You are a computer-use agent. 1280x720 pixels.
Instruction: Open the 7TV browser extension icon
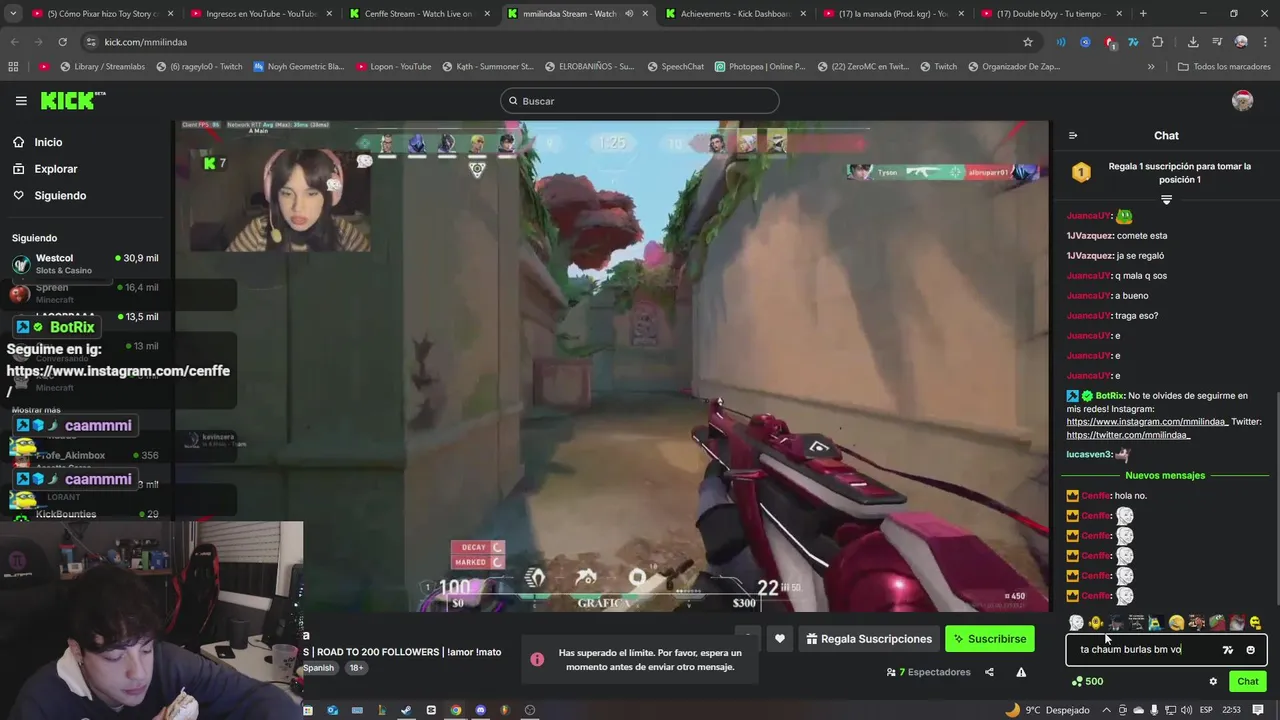coord(1133,42)
